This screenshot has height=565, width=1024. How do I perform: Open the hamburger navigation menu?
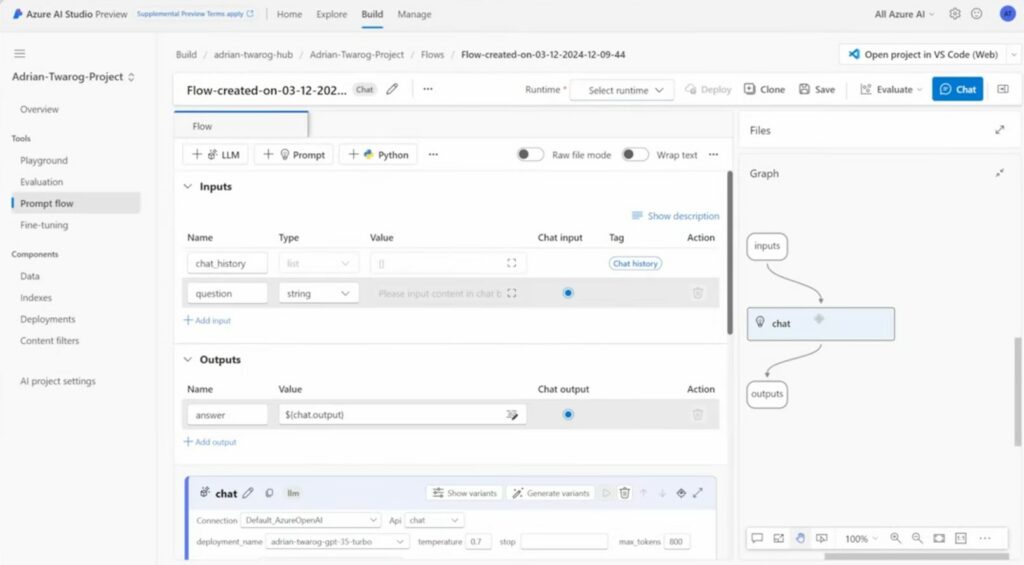[x=20, y=54]
